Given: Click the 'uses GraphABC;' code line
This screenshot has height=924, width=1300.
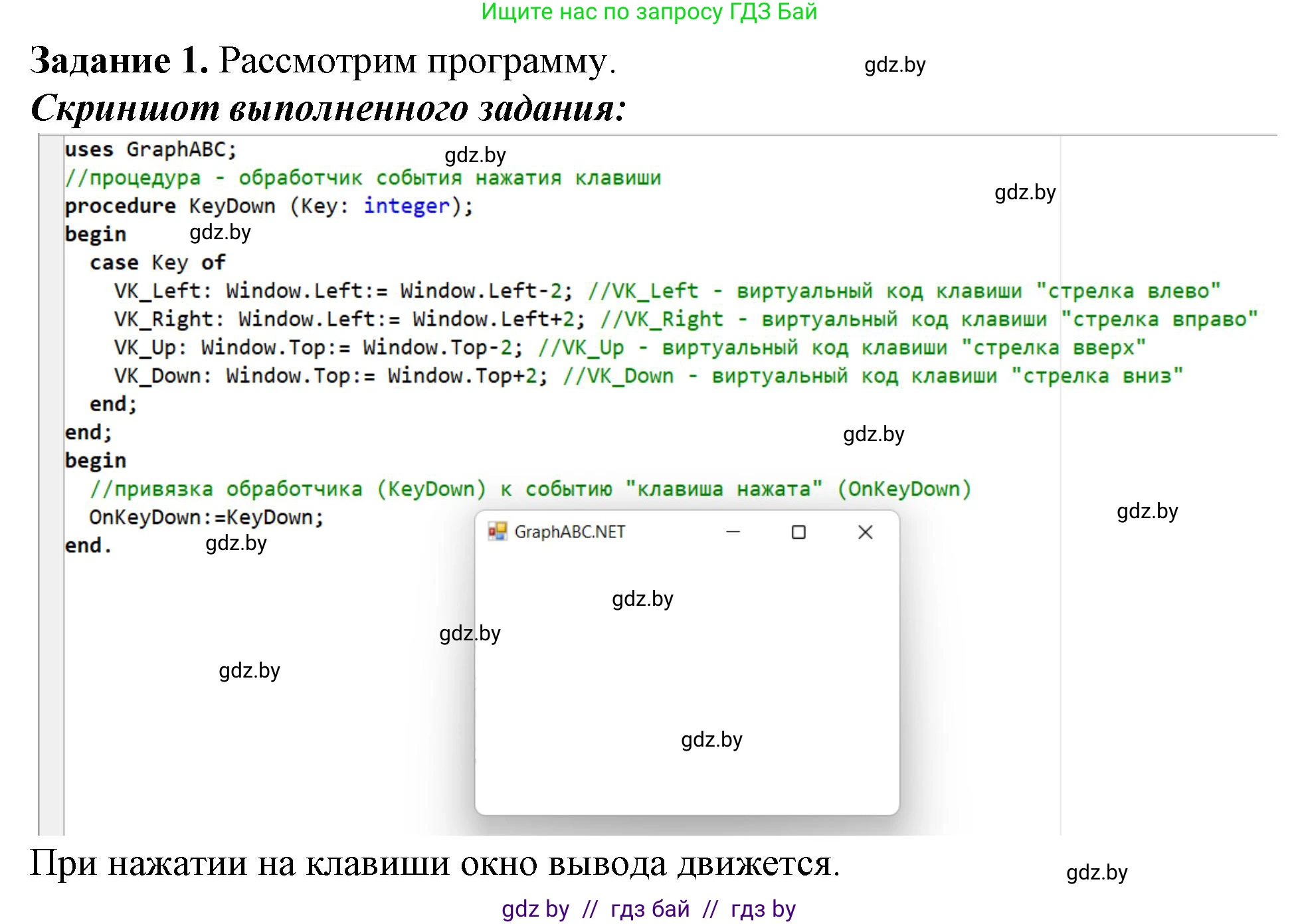Looking at the screenshot, I should tap(150, 149).
